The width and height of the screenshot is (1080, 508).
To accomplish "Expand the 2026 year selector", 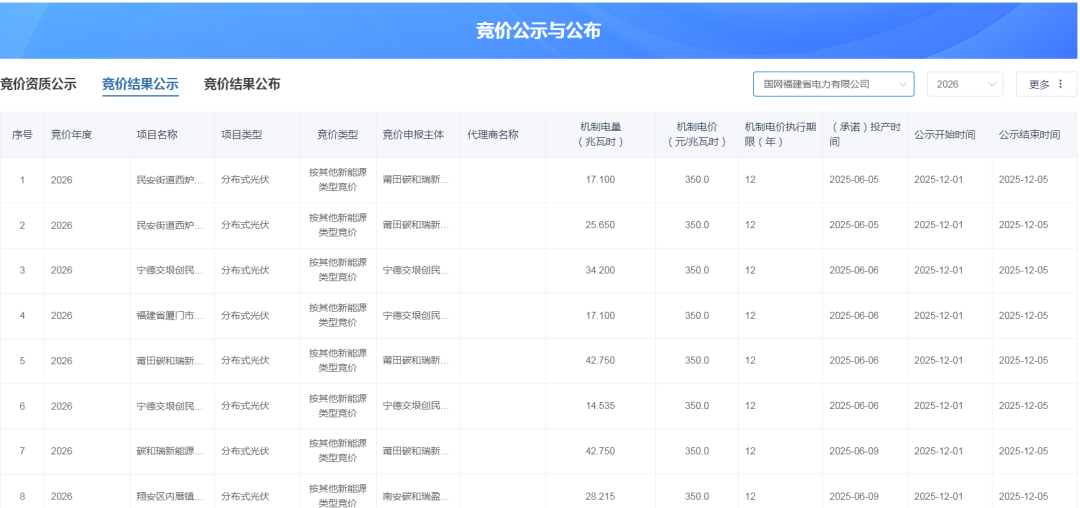I will coord(964,84).
